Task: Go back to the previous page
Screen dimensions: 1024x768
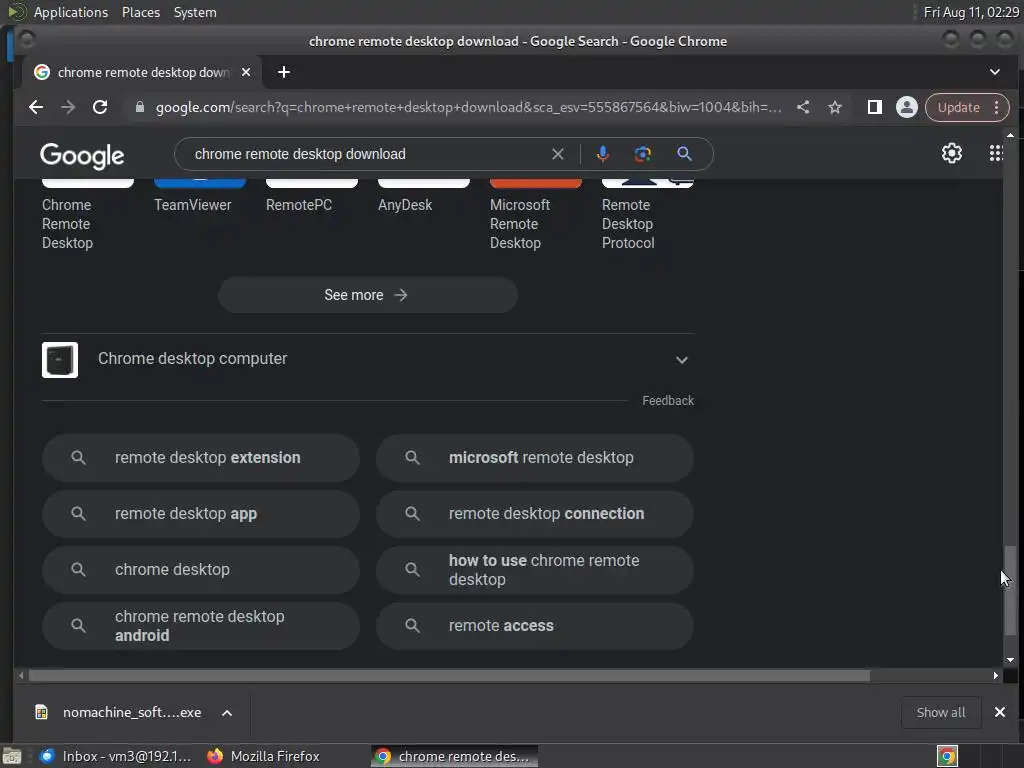Action: [36, 107]
